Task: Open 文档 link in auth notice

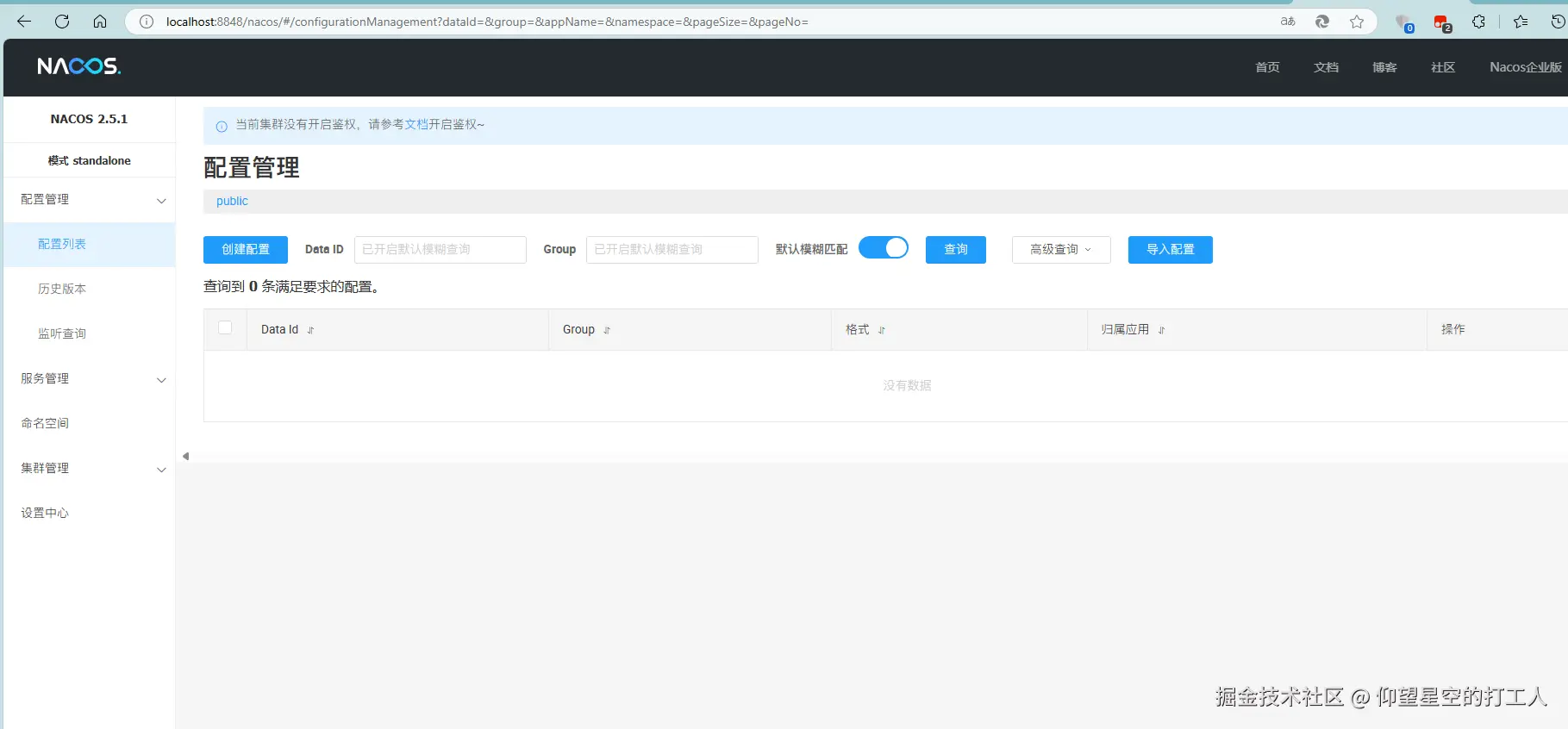Action: (x=416, y=125)
